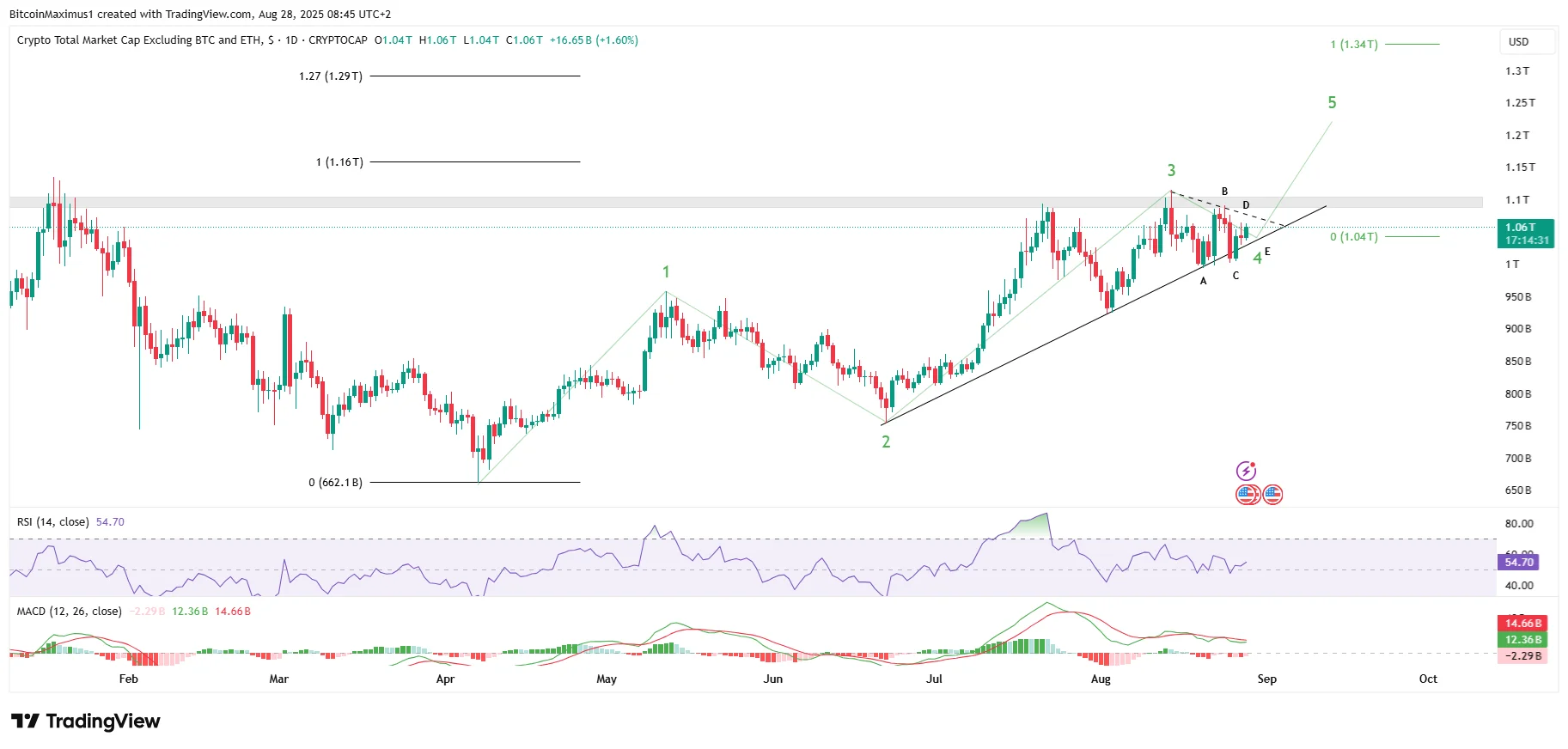The image size is (1568, 749).
Task: Click the Jun date axis label
Action: point(773,679)
